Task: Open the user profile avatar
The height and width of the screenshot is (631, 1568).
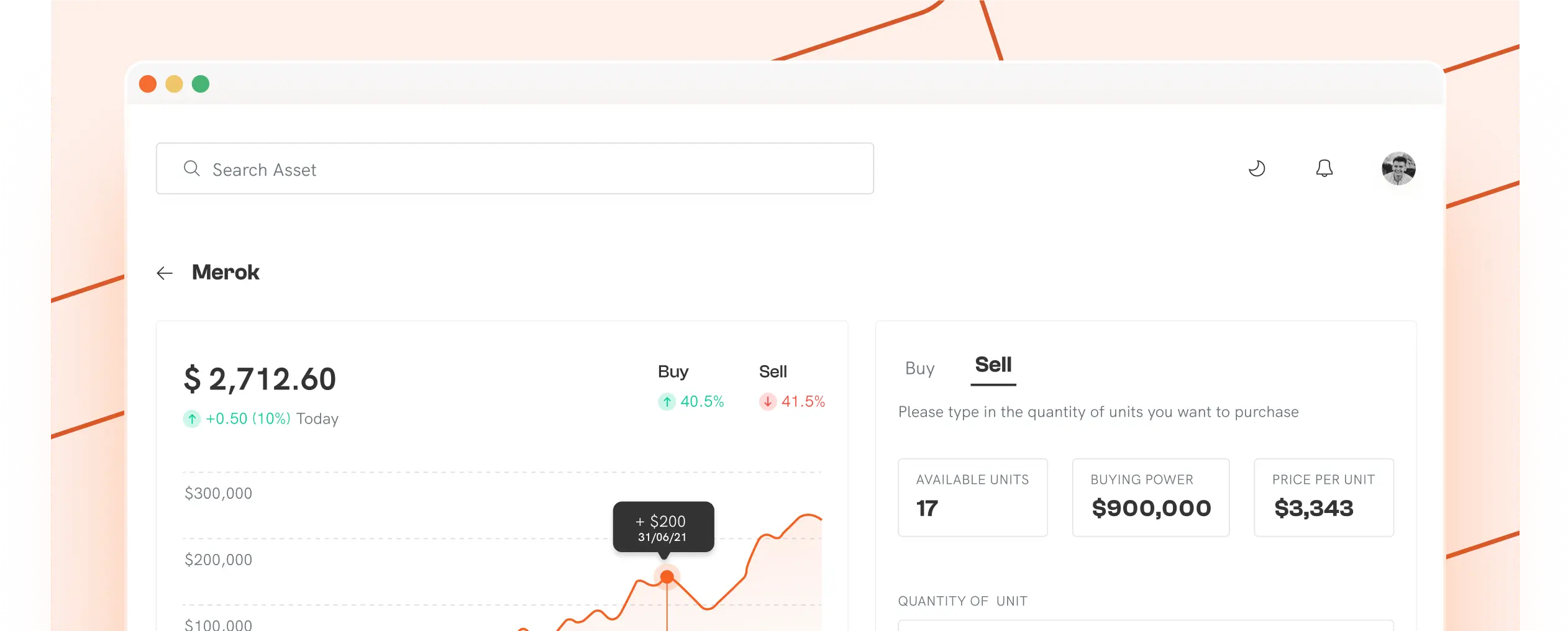Action: point(1398,168)
